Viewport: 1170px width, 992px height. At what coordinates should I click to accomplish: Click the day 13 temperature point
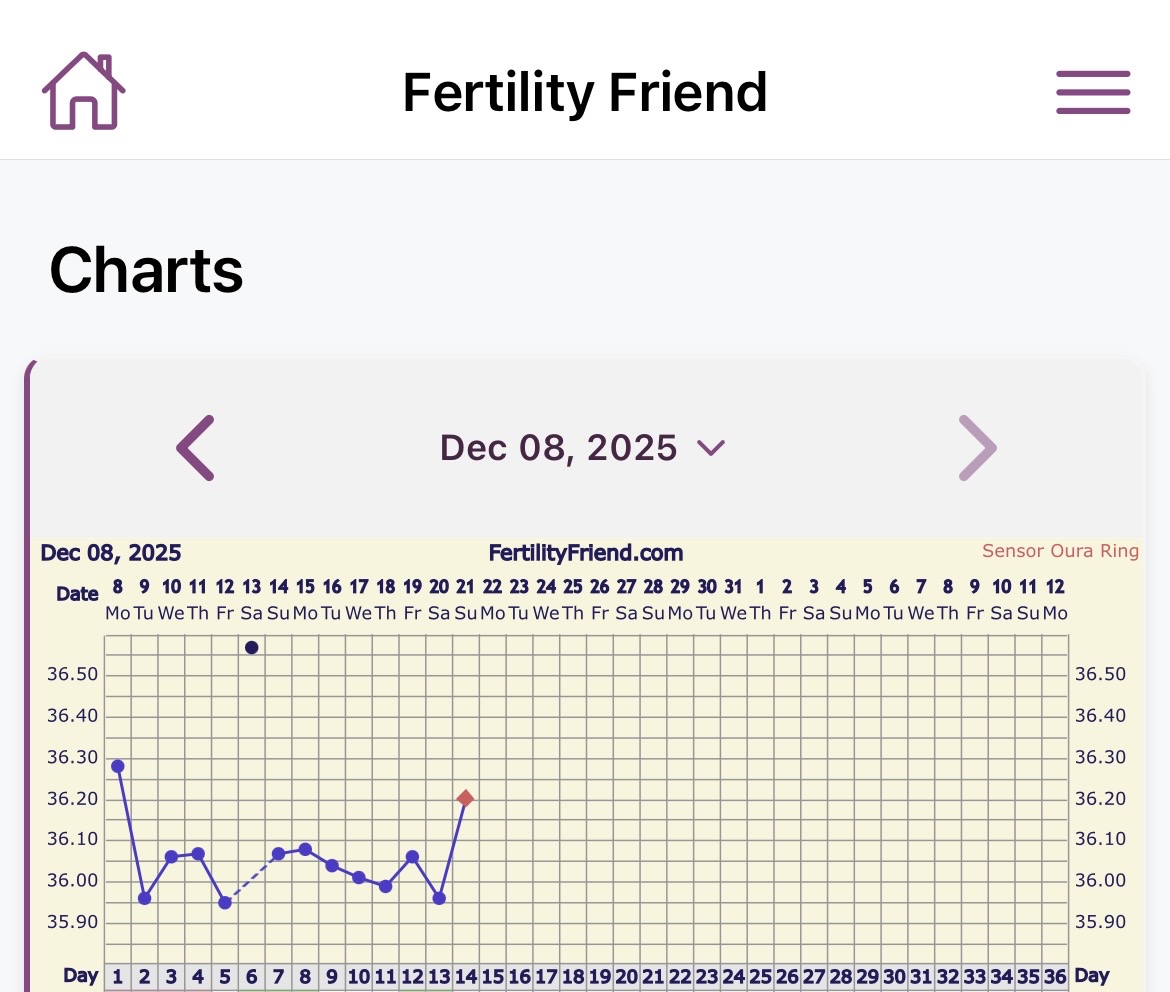[439, 898]
